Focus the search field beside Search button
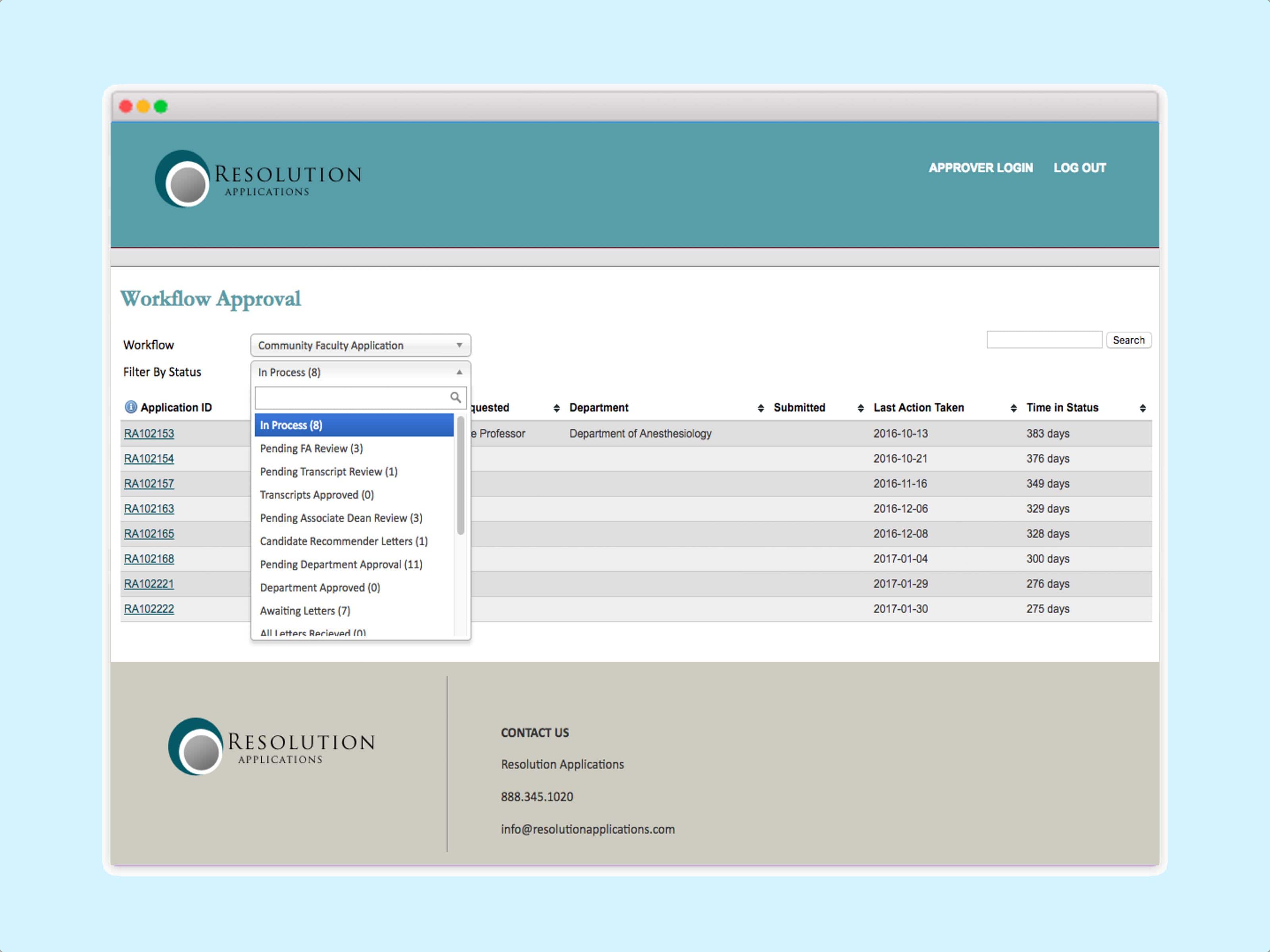The height and width of the screenshot is (952, 1270). point(1044,340)
